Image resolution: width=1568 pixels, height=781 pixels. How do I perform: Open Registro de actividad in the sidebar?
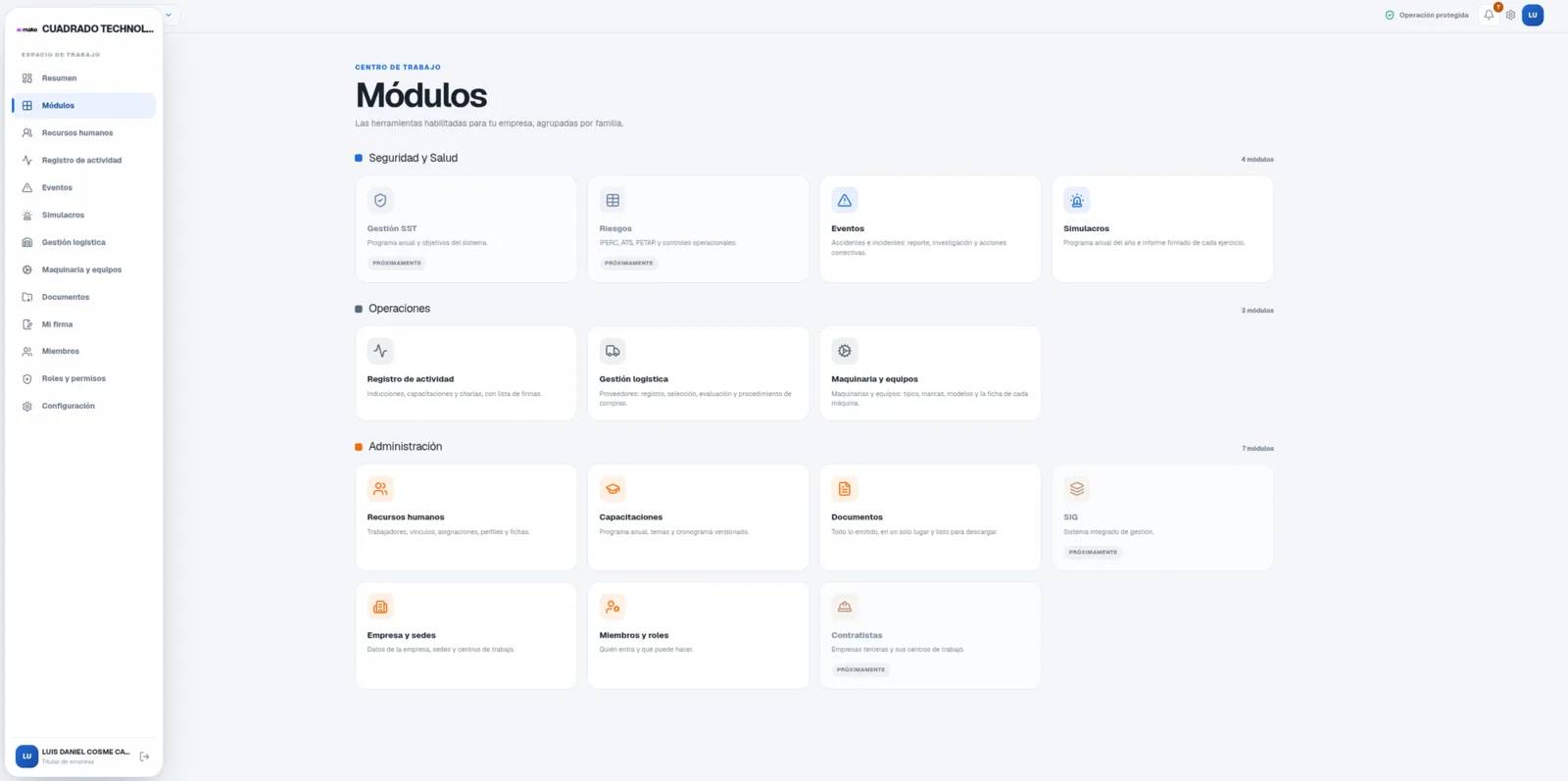coord(84,161)
